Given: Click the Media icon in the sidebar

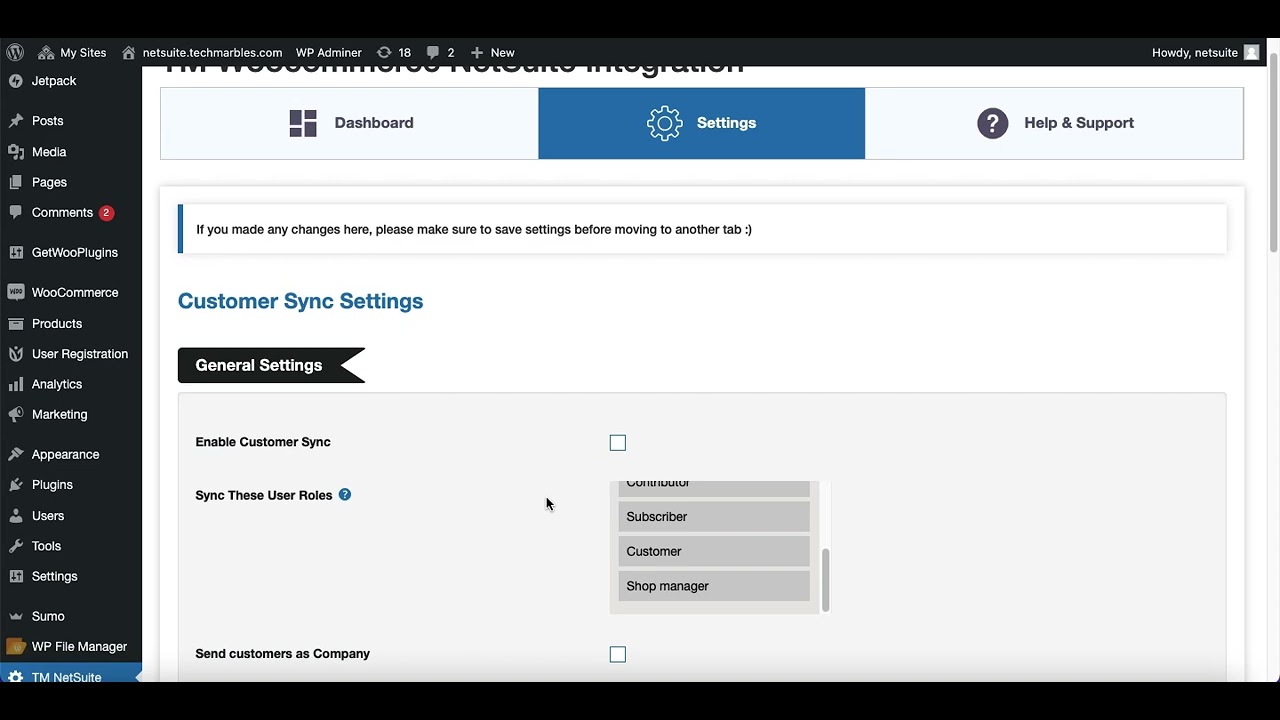Looking at the screenshot, I should (15, 152).
